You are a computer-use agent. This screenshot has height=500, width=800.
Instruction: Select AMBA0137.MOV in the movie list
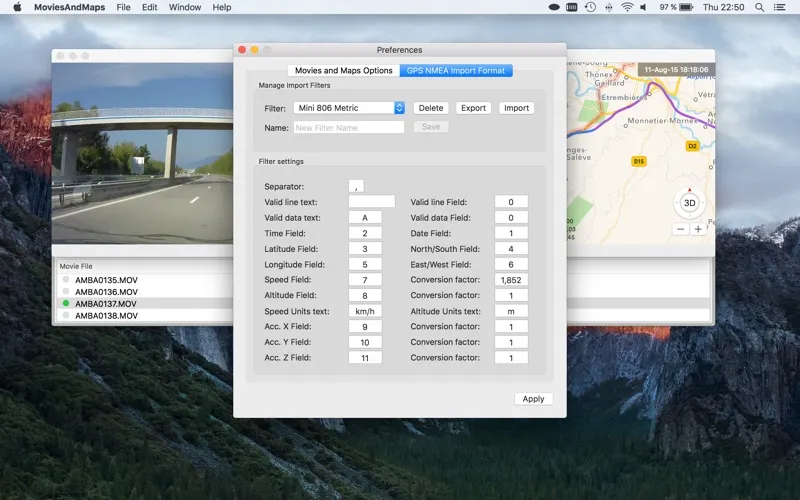[x=106, y=304]
